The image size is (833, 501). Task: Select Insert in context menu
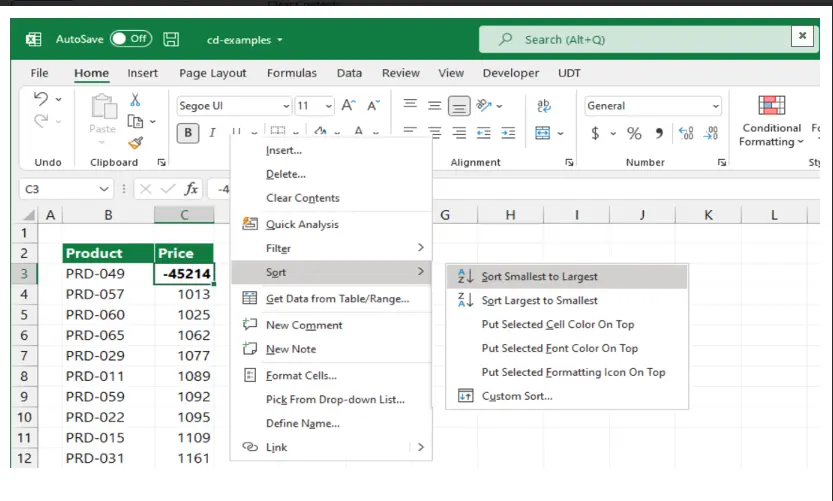pyautogui.click(x=331, y=150)
